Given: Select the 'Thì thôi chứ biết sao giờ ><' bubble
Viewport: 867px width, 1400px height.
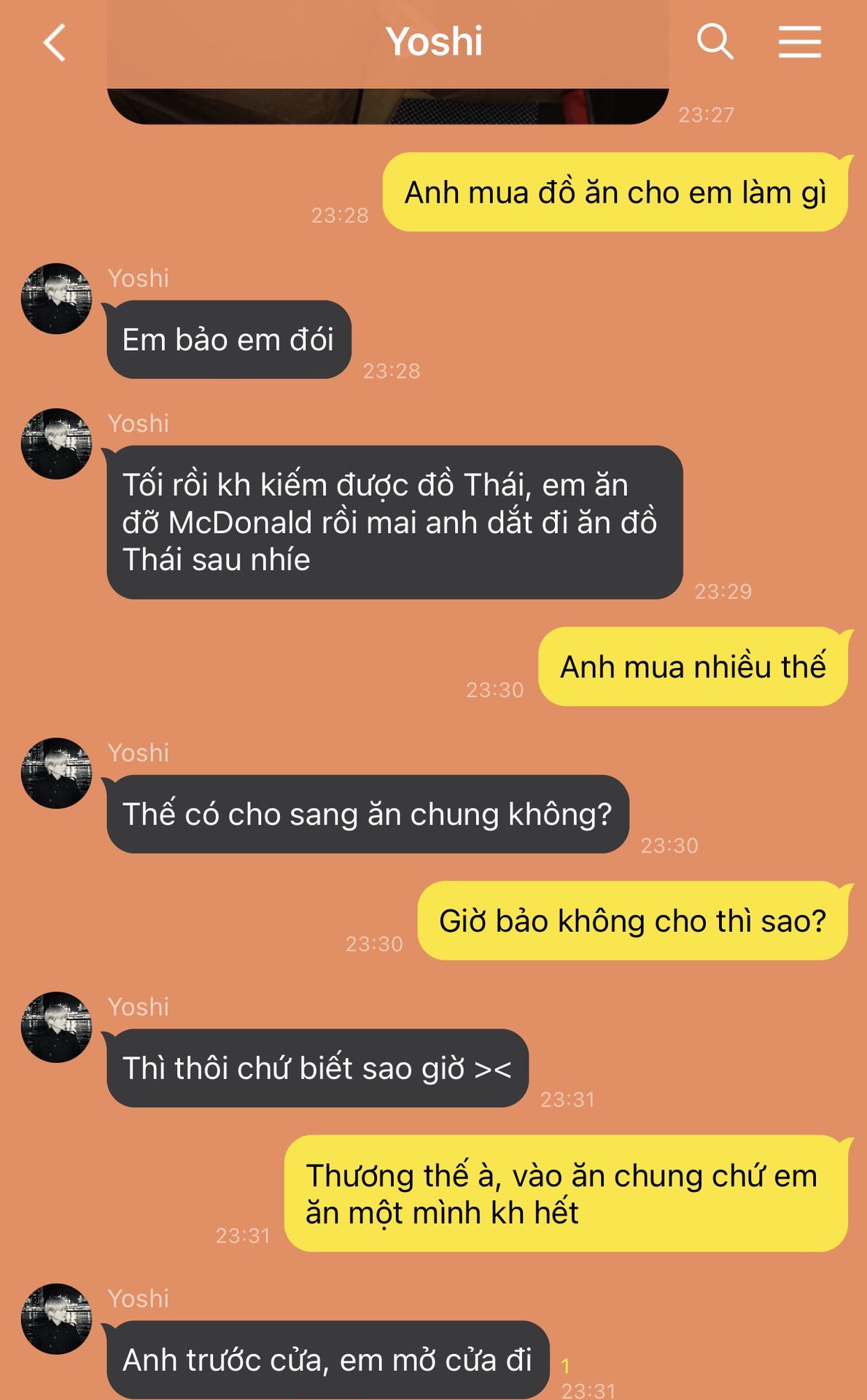Looking at the screenshot, I should pyautogui.click(x=317, y=1068).
